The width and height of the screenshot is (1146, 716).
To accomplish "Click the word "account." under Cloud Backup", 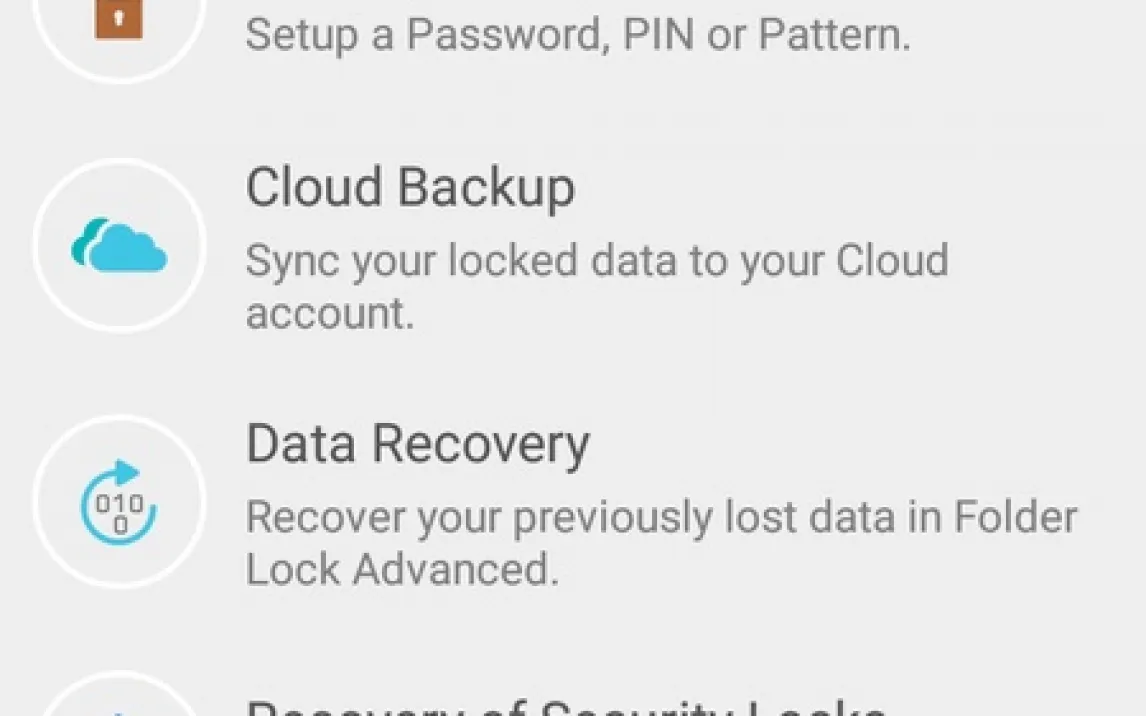I will click(x=329, y=313).
